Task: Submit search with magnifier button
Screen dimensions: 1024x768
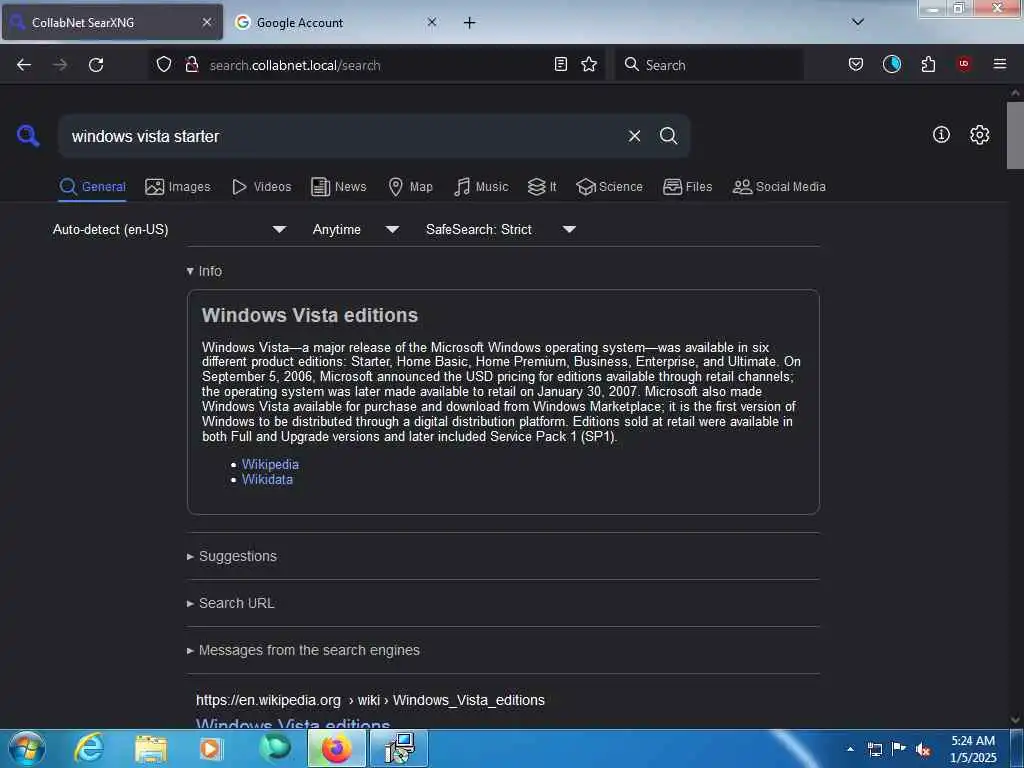Action: point(669,136)
